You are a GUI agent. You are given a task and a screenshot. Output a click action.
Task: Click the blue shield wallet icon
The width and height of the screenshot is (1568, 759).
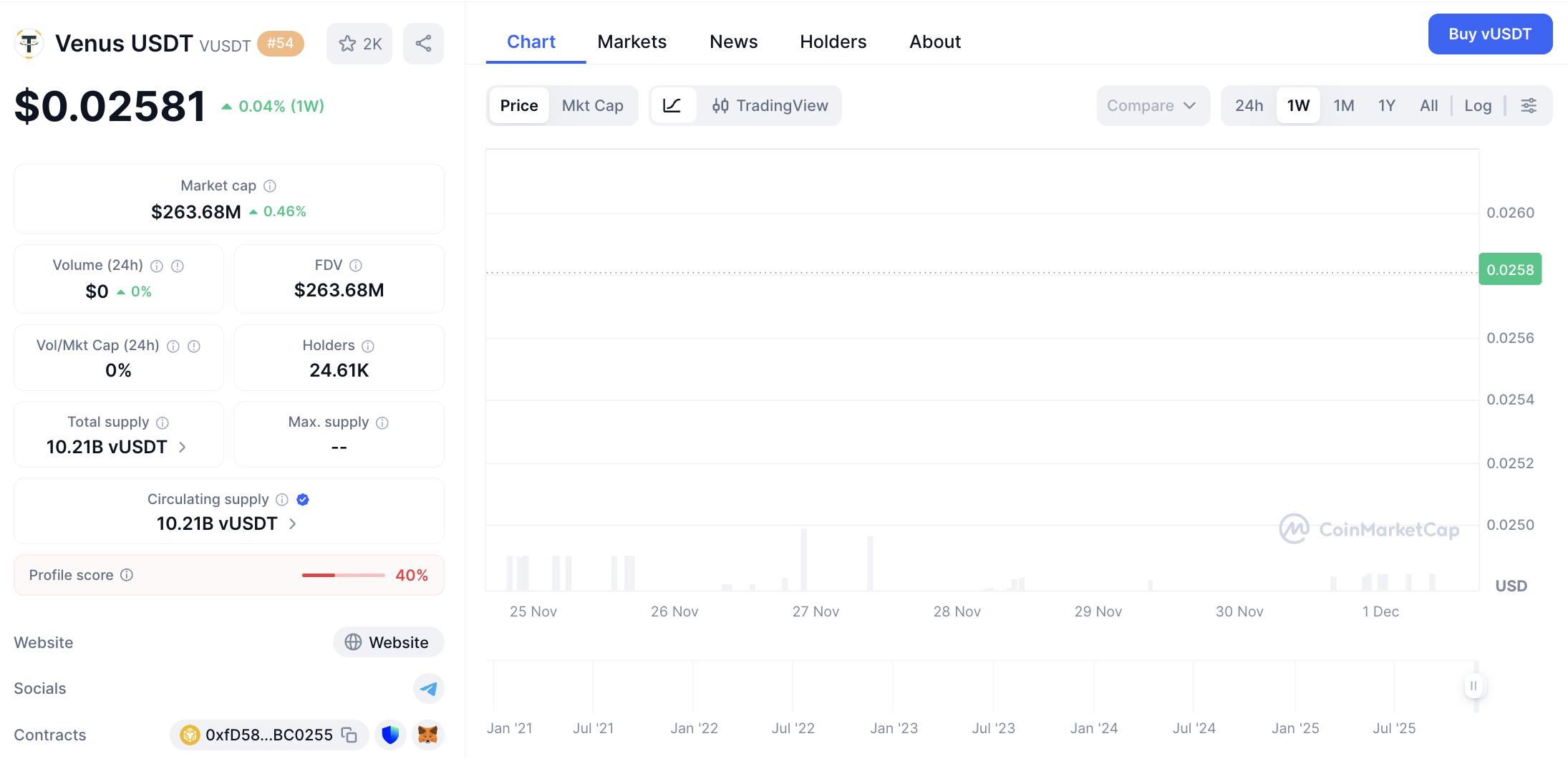pyautogui.click(x=390, y=735)
